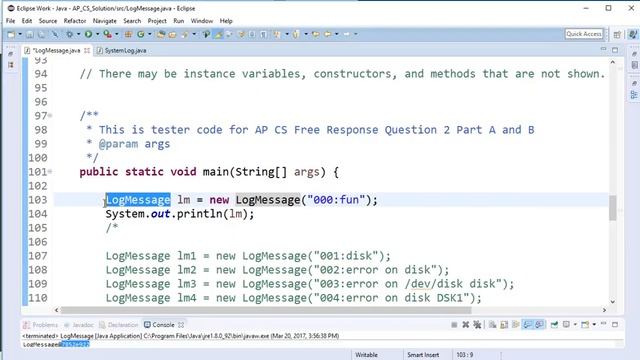Click the Save All toolbar icon
The image size is (640, 360).
pos(42,34)
